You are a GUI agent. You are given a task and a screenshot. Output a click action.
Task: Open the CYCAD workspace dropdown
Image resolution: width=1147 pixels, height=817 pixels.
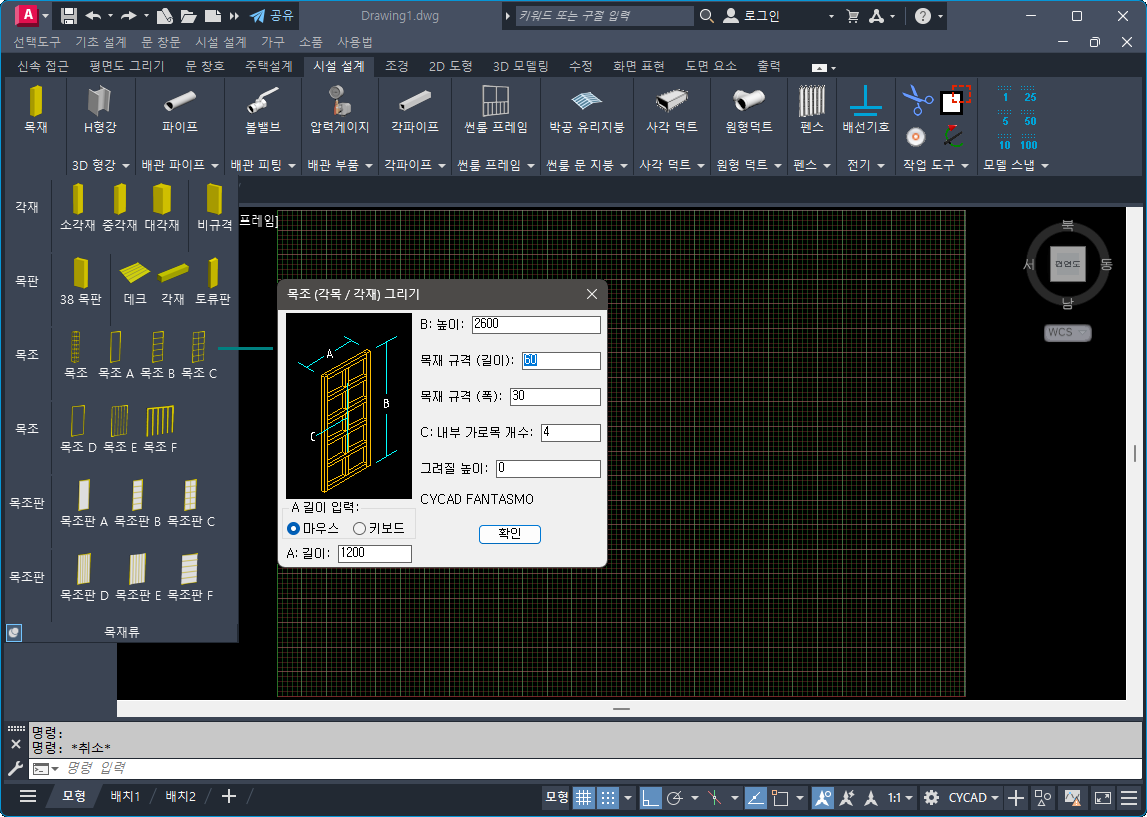pos(974,797)
